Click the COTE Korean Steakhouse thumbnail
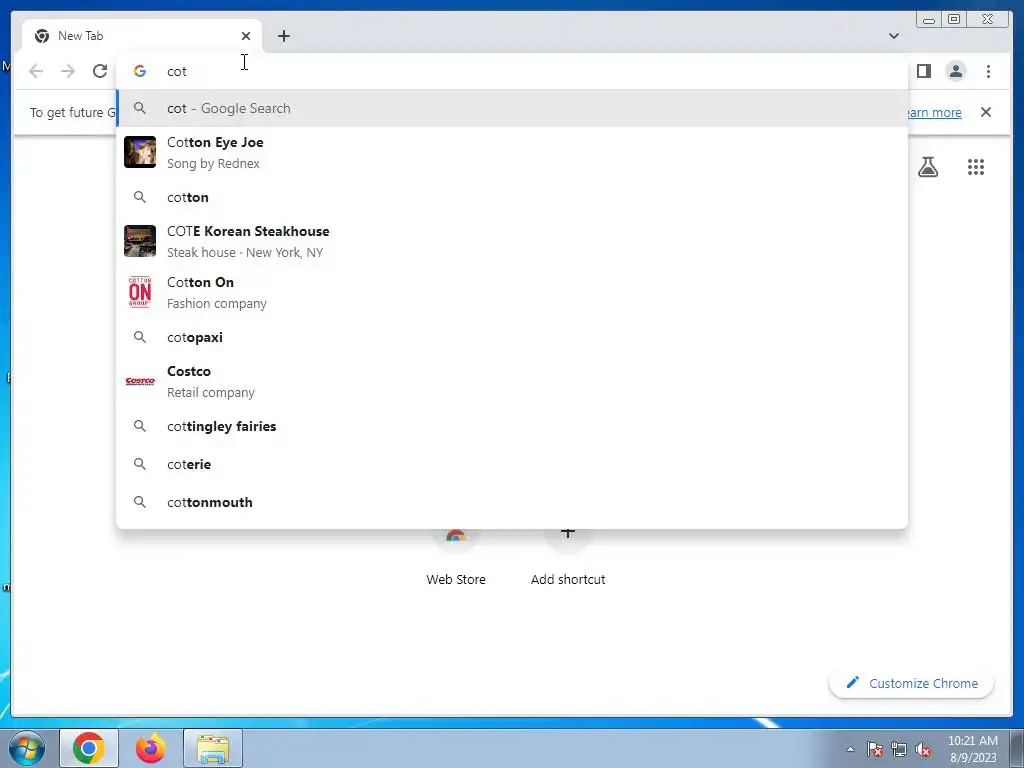The height and width of the screenshot is (768, 1024). pyautogui.click(x=140, y=241)
